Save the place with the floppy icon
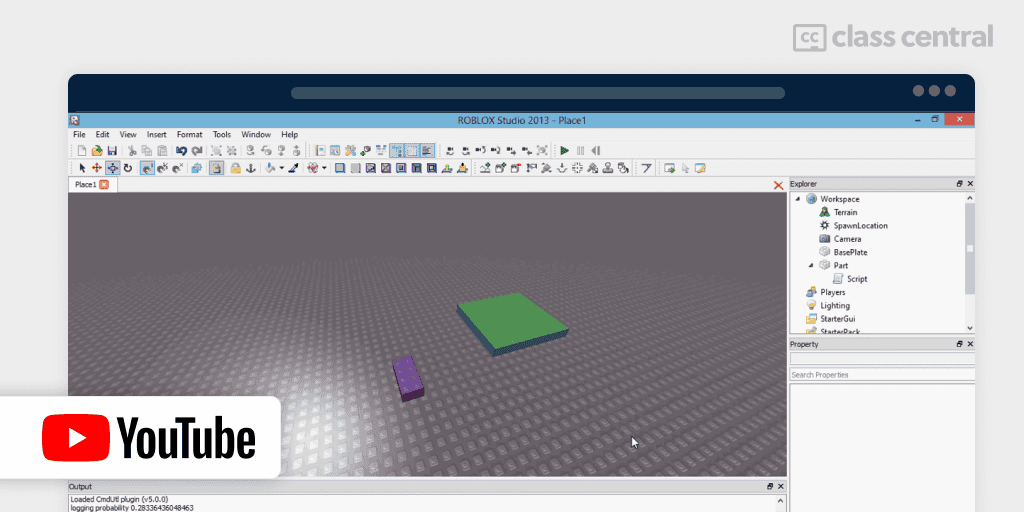This screenshot has height=512, width=1024. tap(112, 151)
